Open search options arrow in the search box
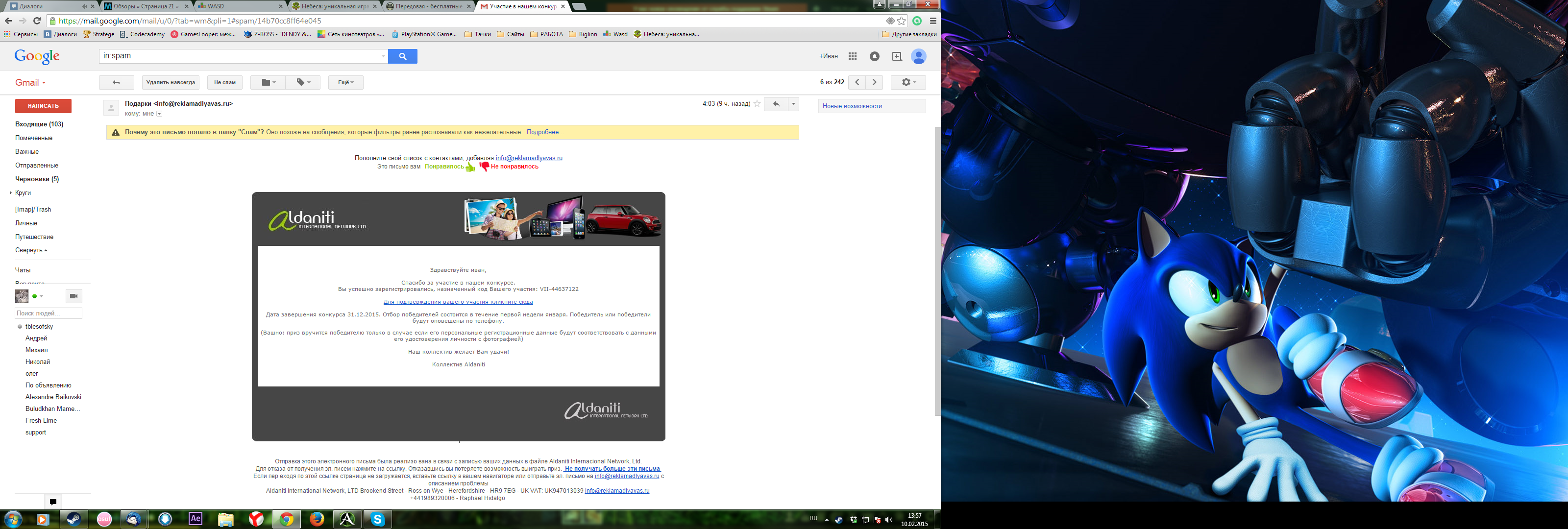The image size is (1568, 529). tap(383, 56)
